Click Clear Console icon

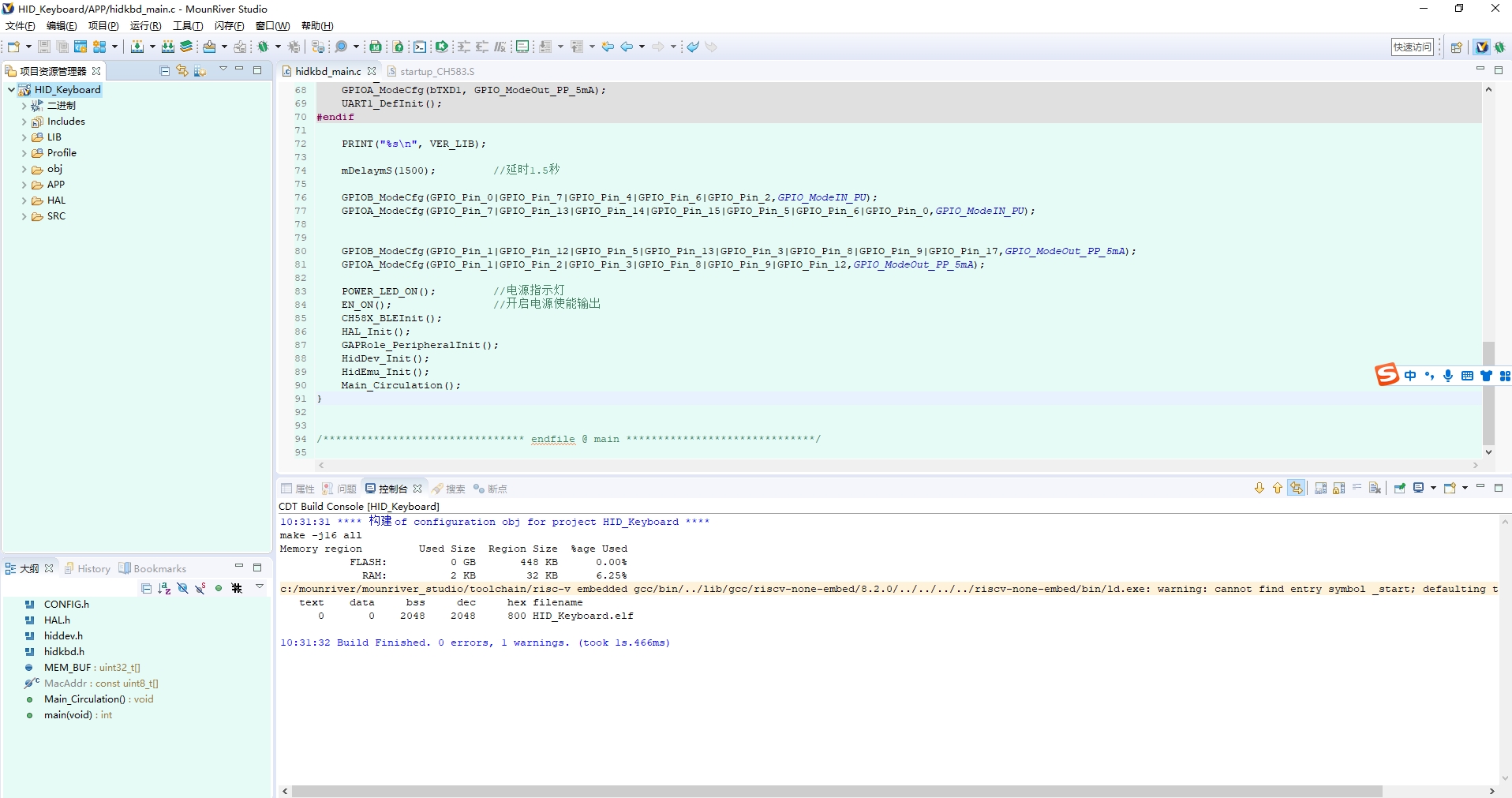1375,488
